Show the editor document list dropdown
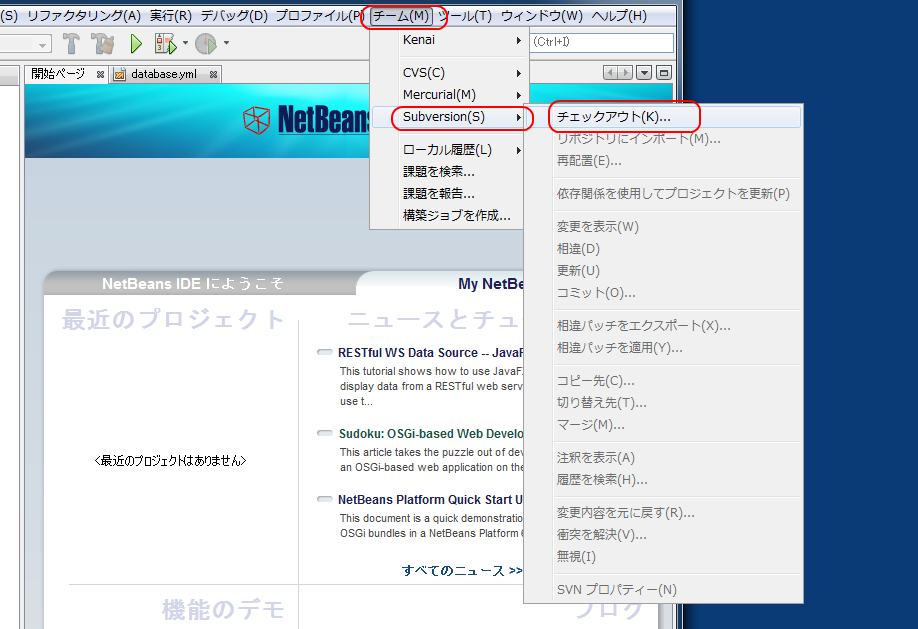The height and width of the screenshot is (629, 918). point(644,73)
